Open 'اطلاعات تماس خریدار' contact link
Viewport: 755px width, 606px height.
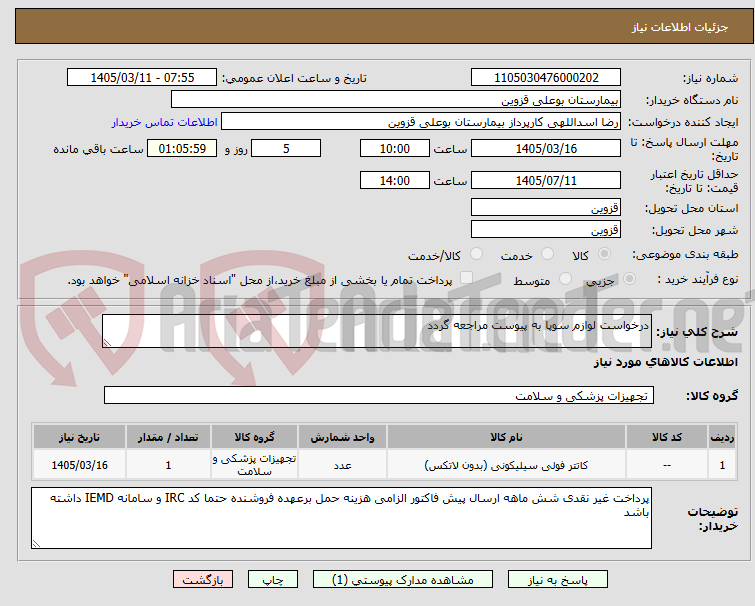pyautogui.click(x=165, y=122)
